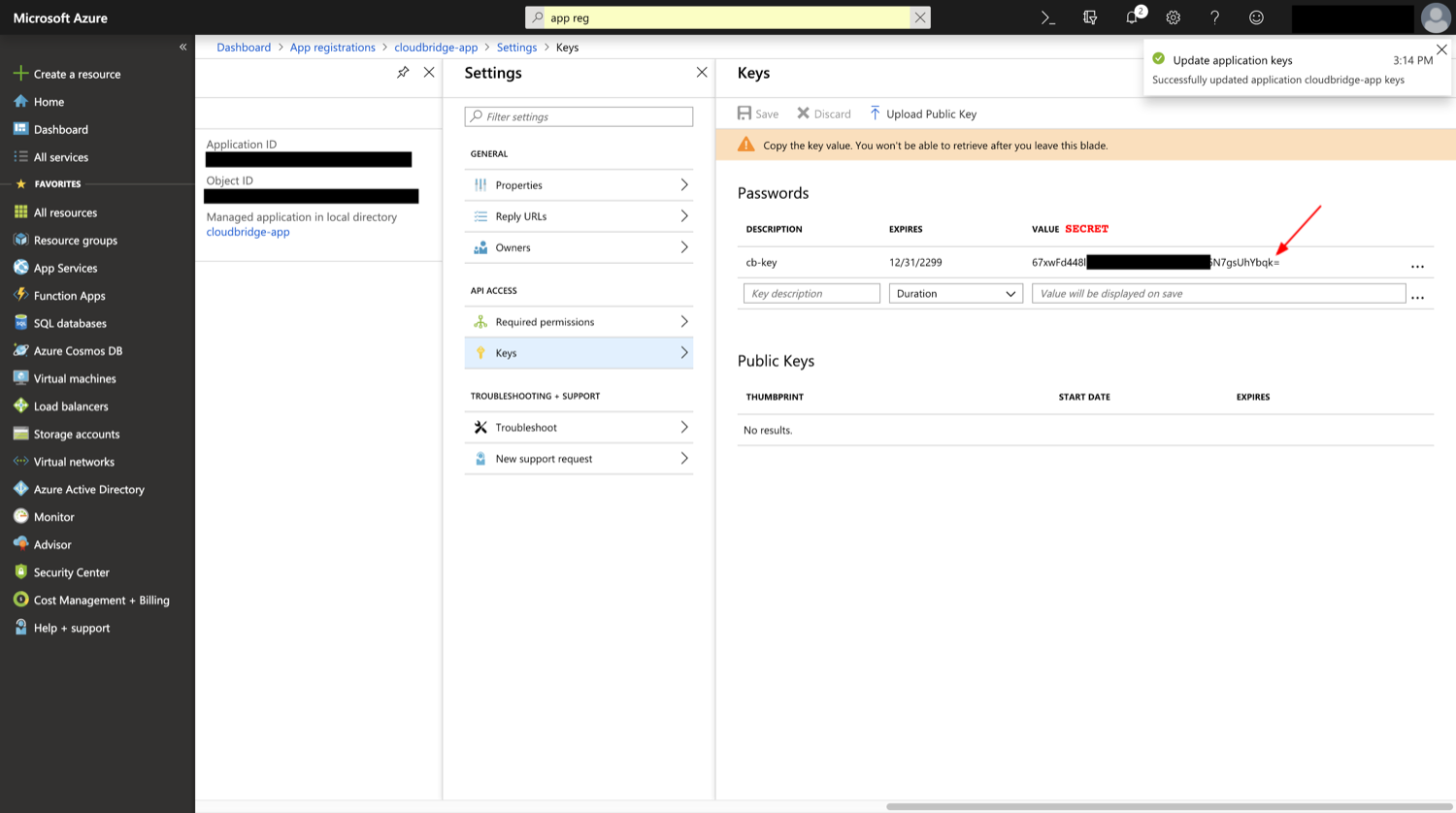Close the app registration blade
This screenshot has height=813, width=1456.
(429, 73)
